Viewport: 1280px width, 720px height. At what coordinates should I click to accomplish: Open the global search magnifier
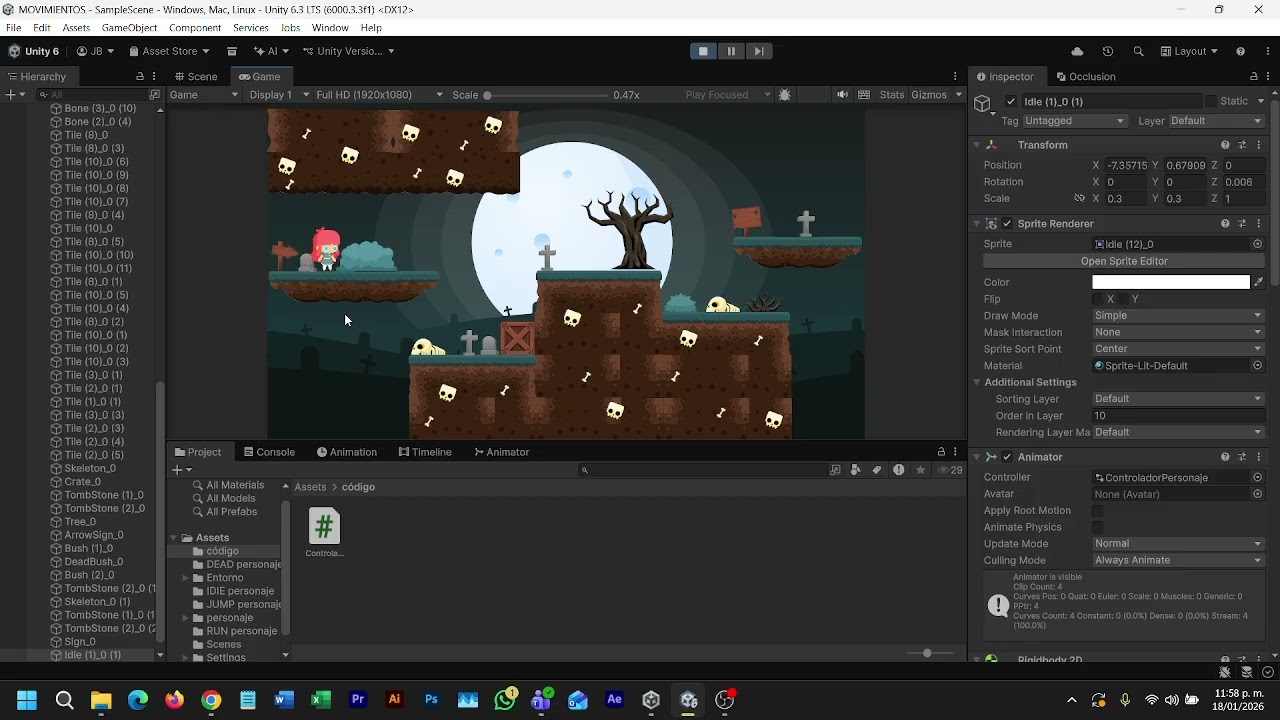(x=1138, y=51)
